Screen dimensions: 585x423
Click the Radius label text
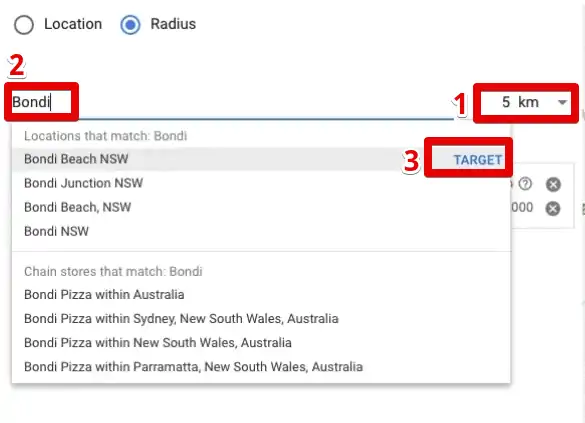[x=173, y=24]
